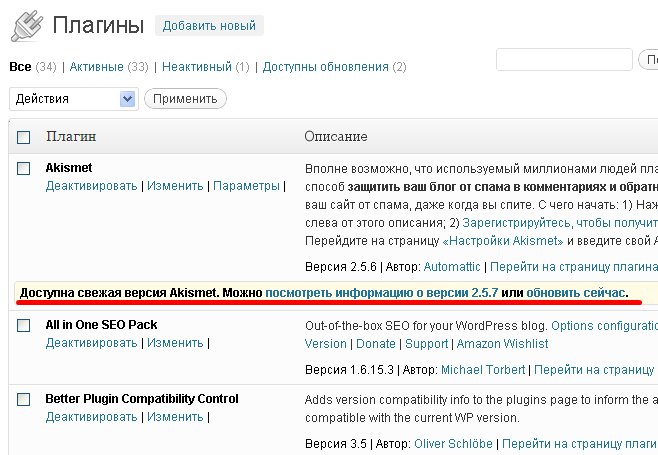658x455 pixels.
Task: Deactivate All in One SEO Pack
Action: pyautogui.click(x=91, y=343)
